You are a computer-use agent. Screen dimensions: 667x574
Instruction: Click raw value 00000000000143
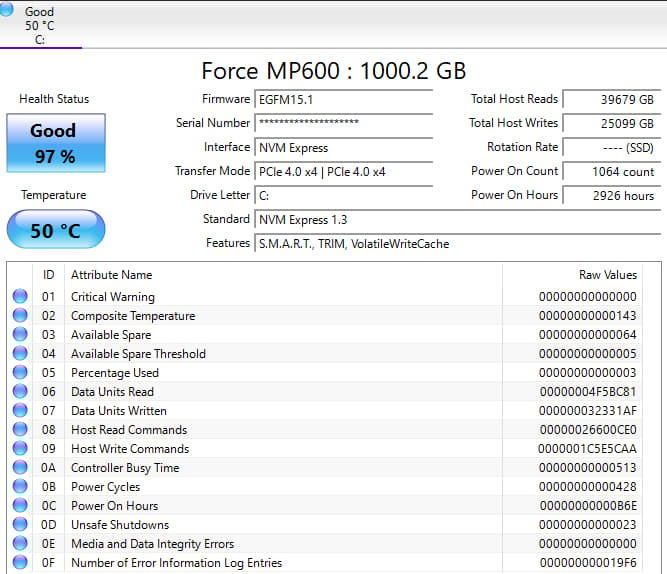[x=587, y=316]
